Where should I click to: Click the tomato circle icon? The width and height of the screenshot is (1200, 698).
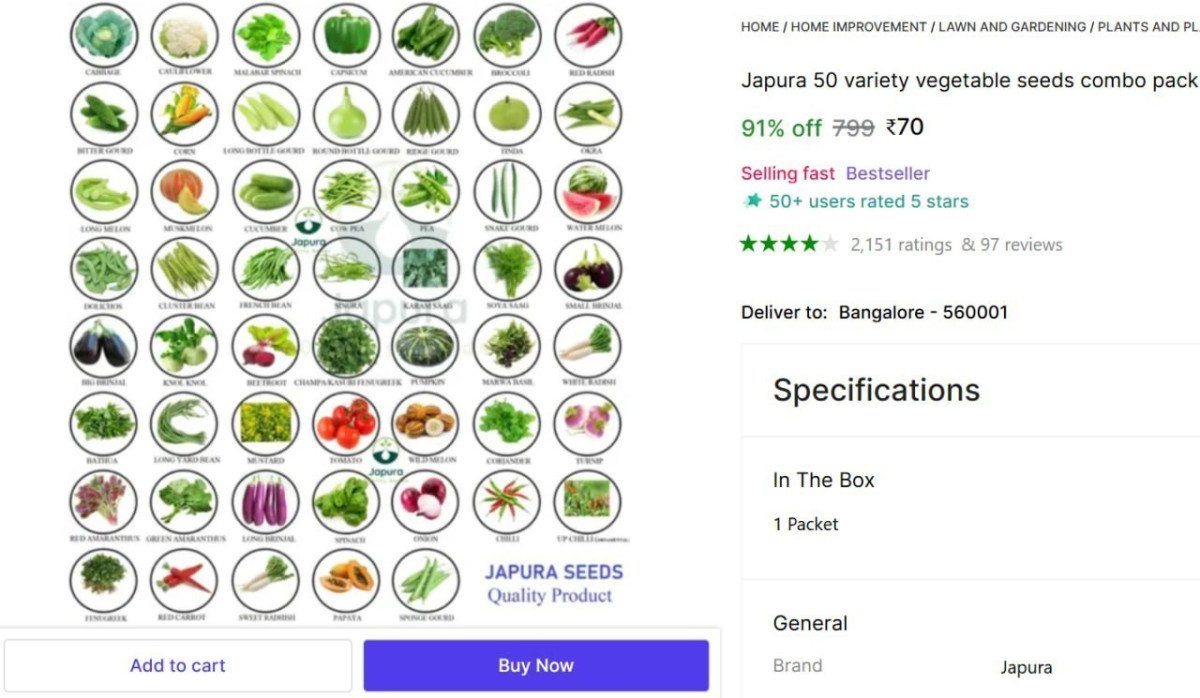coord(345,424)
